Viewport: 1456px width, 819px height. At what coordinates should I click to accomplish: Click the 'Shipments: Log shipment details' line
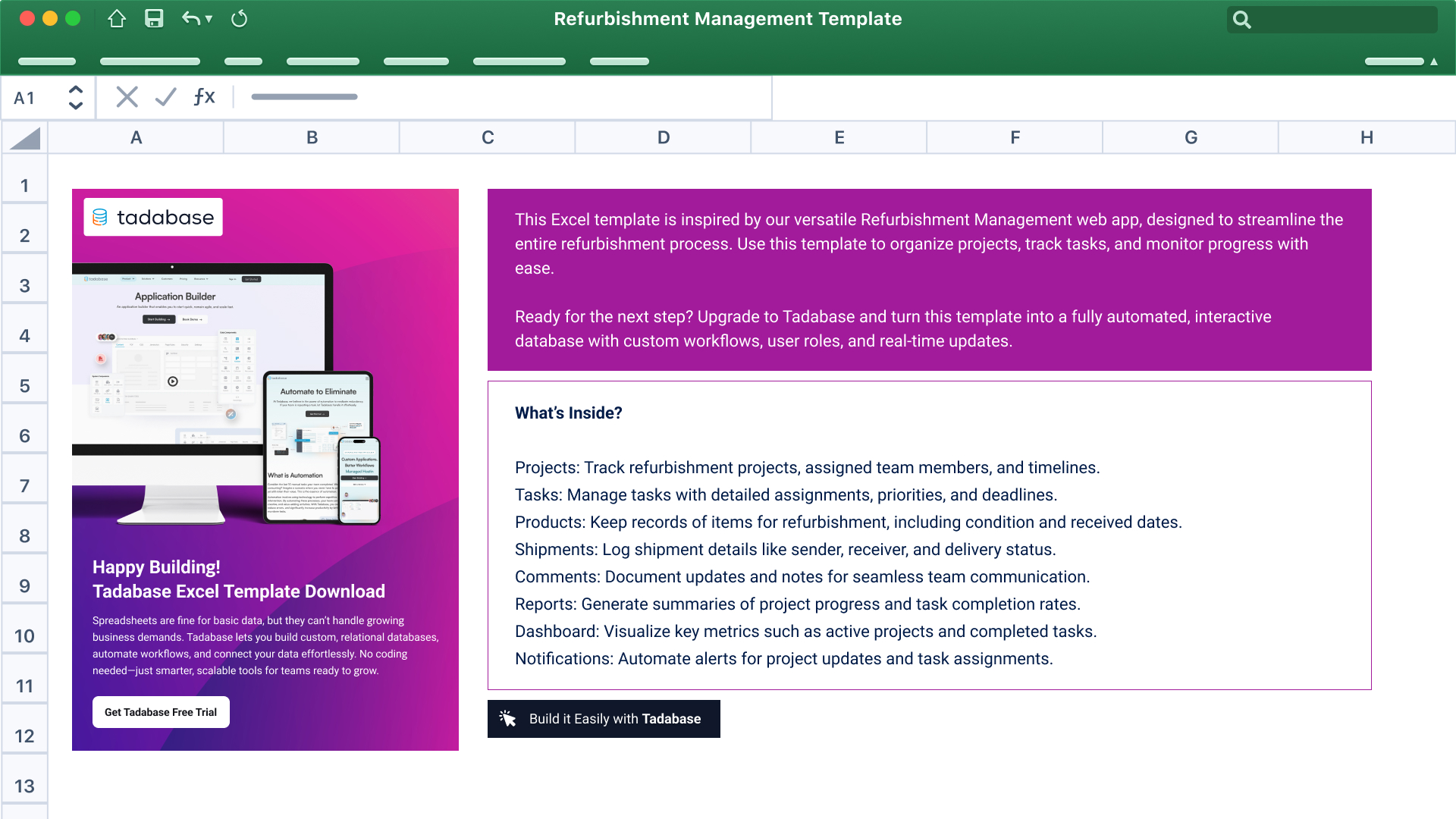tap(785, 550)
